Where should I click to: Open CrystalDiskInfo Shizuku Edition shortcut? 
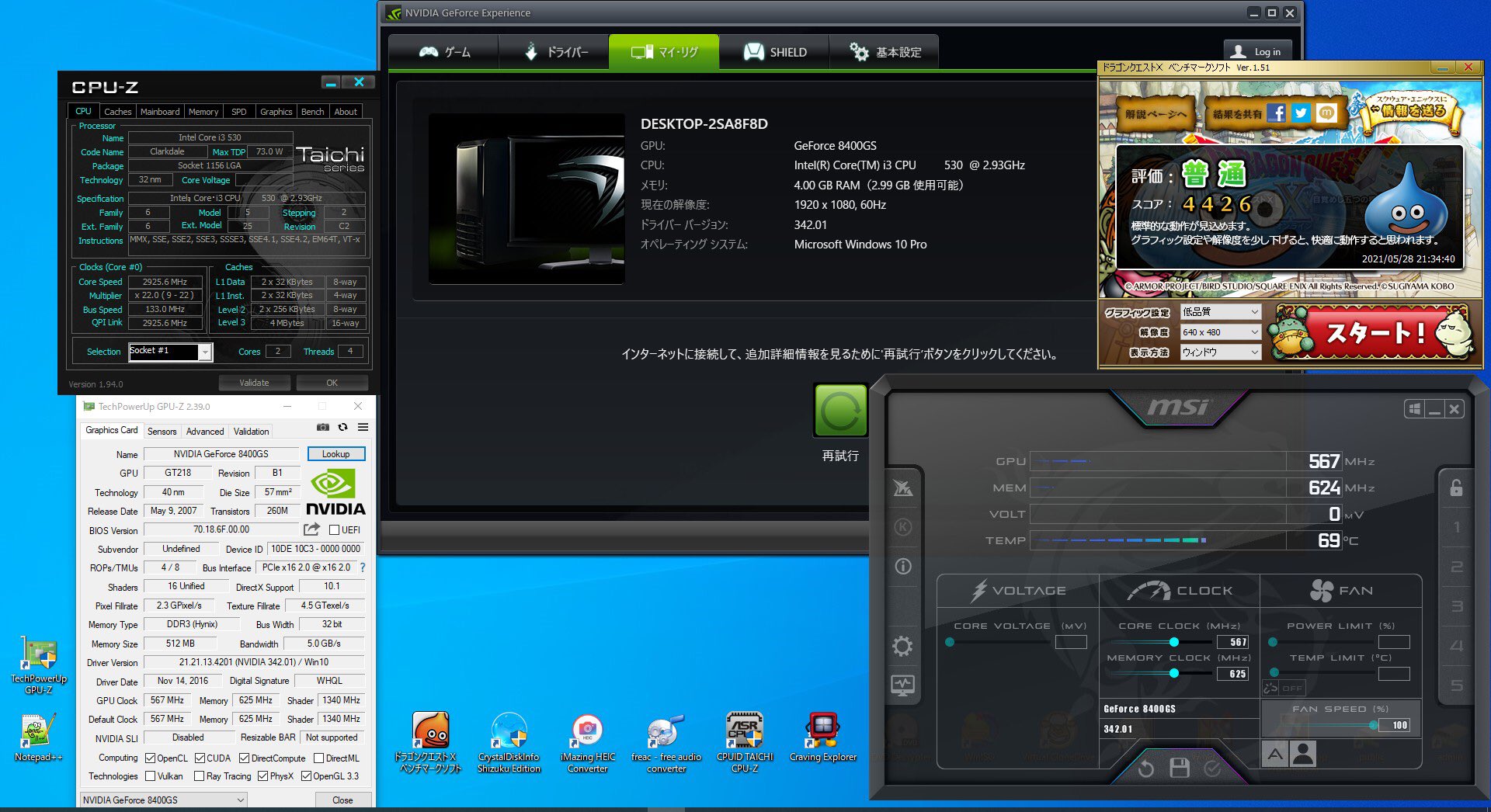tap(509, 743)
